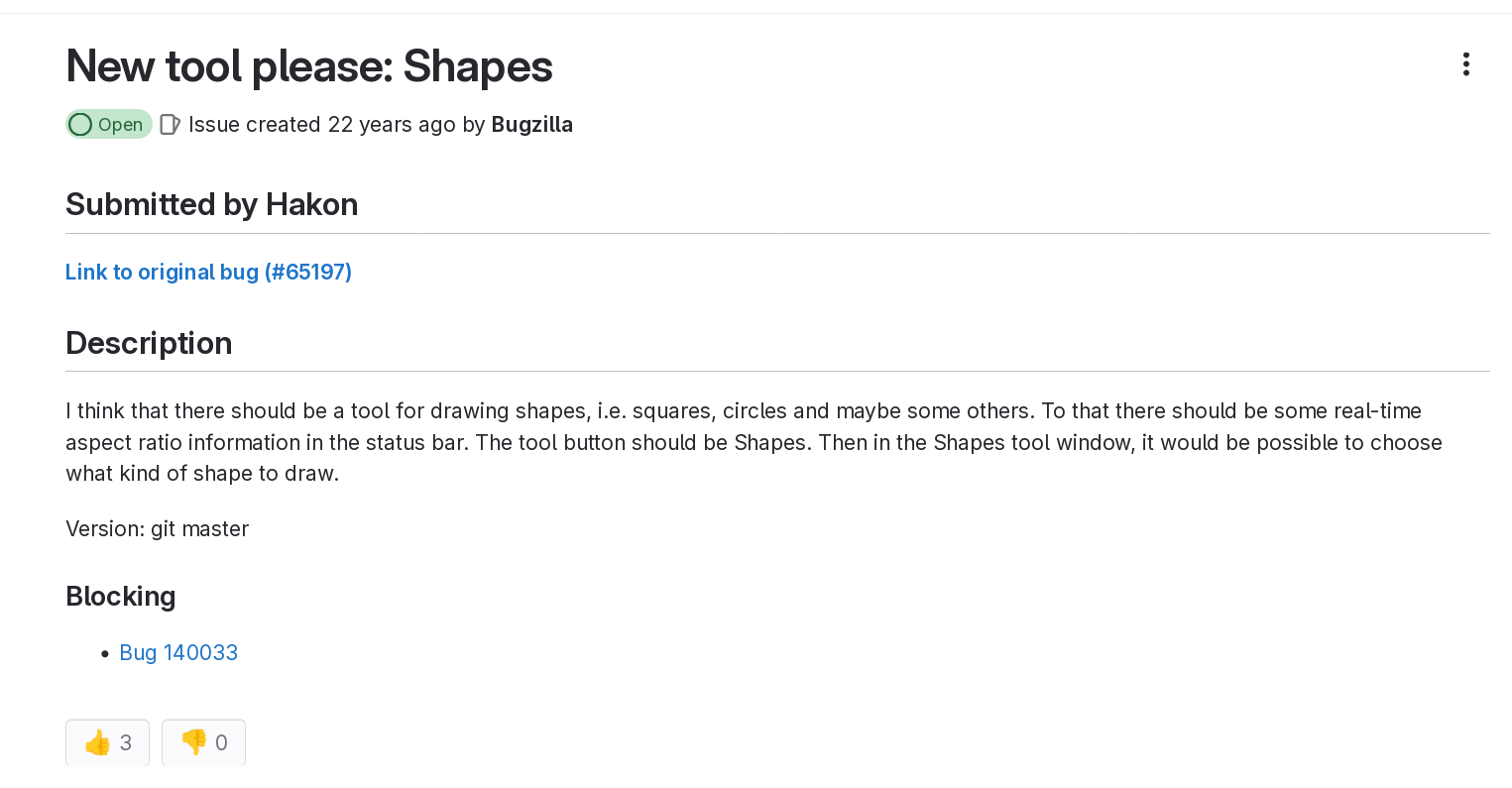
Task: Click the bullet before Bug 140033
Action: [x=105, y=654]
